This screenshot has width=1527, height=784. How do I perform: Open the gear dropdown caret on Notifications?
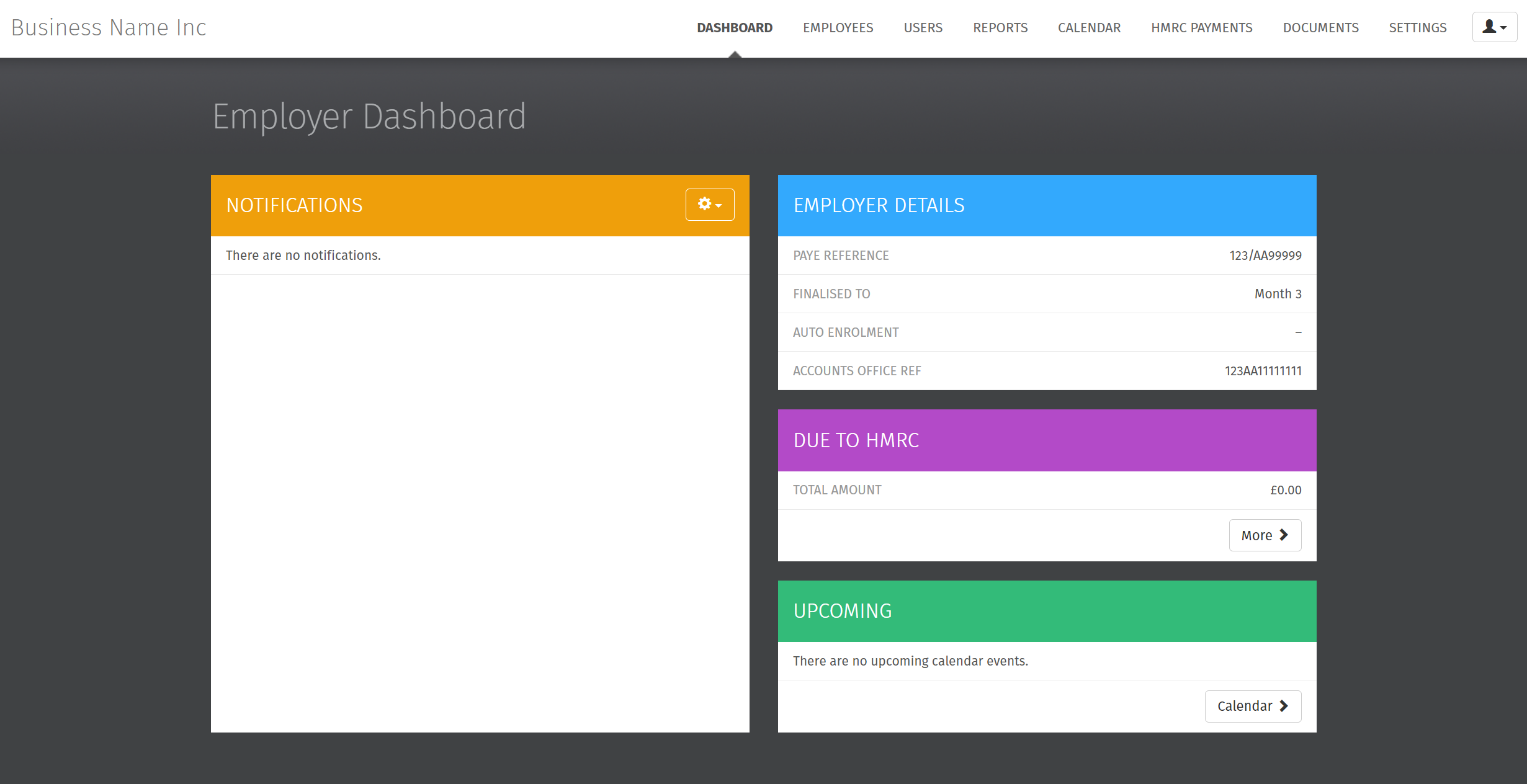717,205
